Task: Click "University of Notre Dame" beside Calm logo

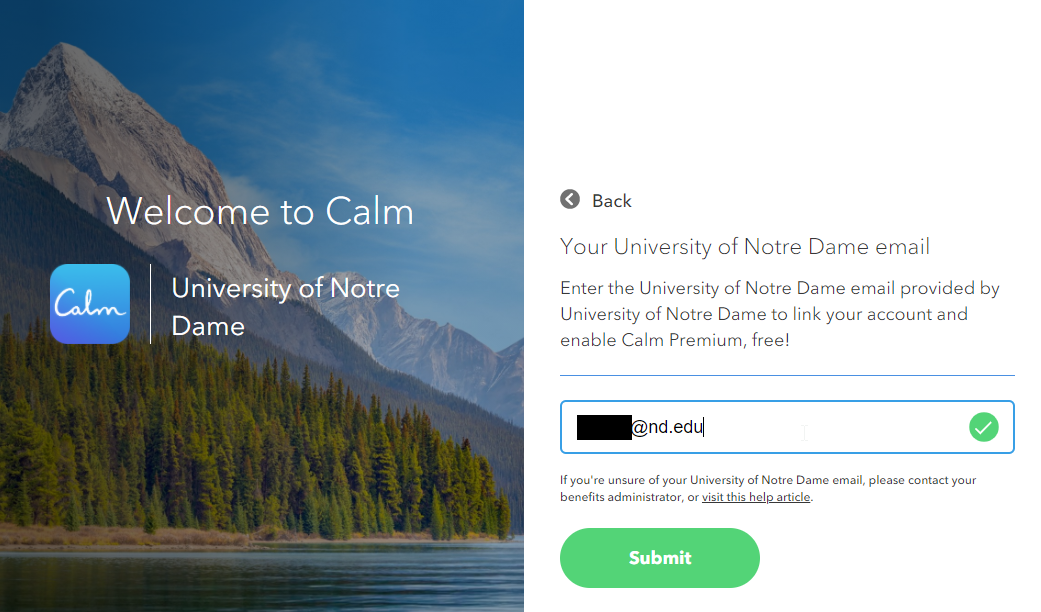Action: 285,306
